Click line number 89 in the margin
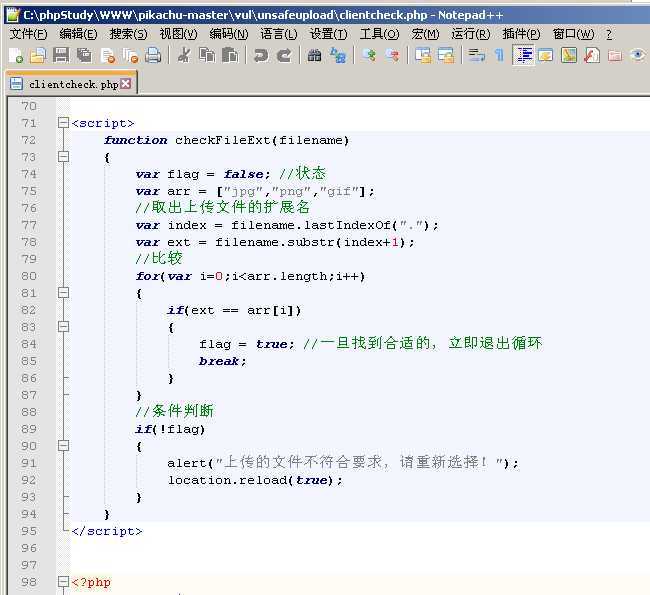The image size is (650, 595). (29, 429)
